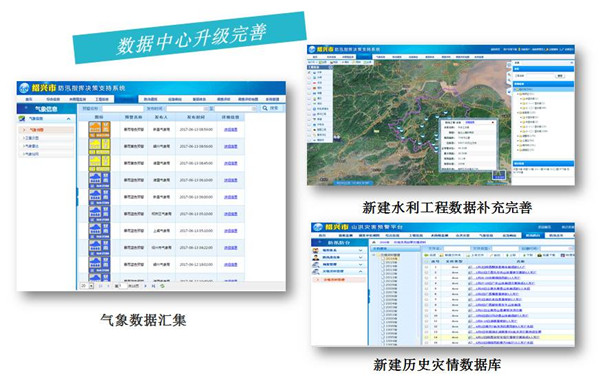Select the highlighted orange item in weather sidebar menu
Viewport: 600px width, 381px height.
pyautogui.click(x=46, y=130)
